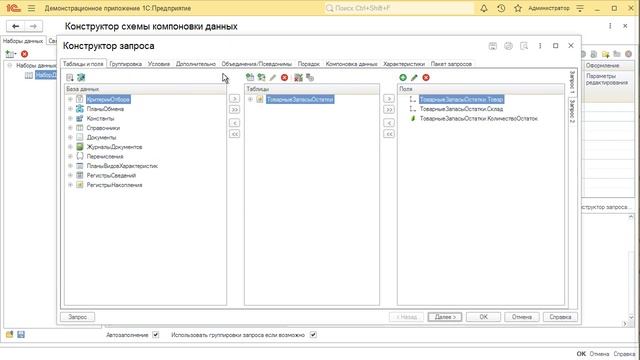The height and width of the screenshot is (360, 640).
Task: Click the add data set icon in background window
Action: coord(11,54)
